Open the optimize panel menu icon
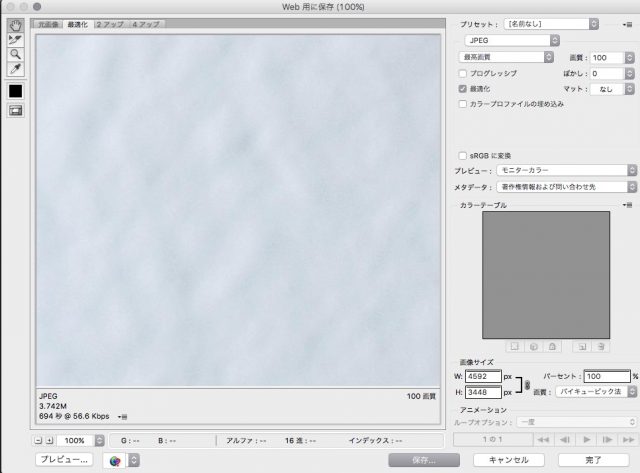640x473 pixels. (627, 23)
